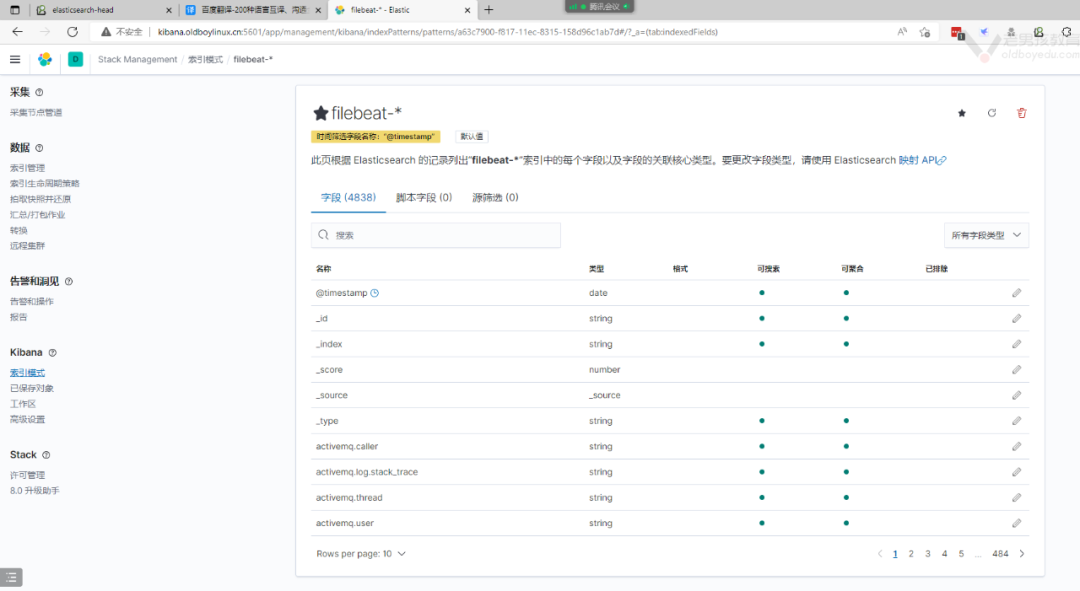Viewport: 1080px width, 591px height.
Task: Edit the _id field
Action: pos(1017,318)
